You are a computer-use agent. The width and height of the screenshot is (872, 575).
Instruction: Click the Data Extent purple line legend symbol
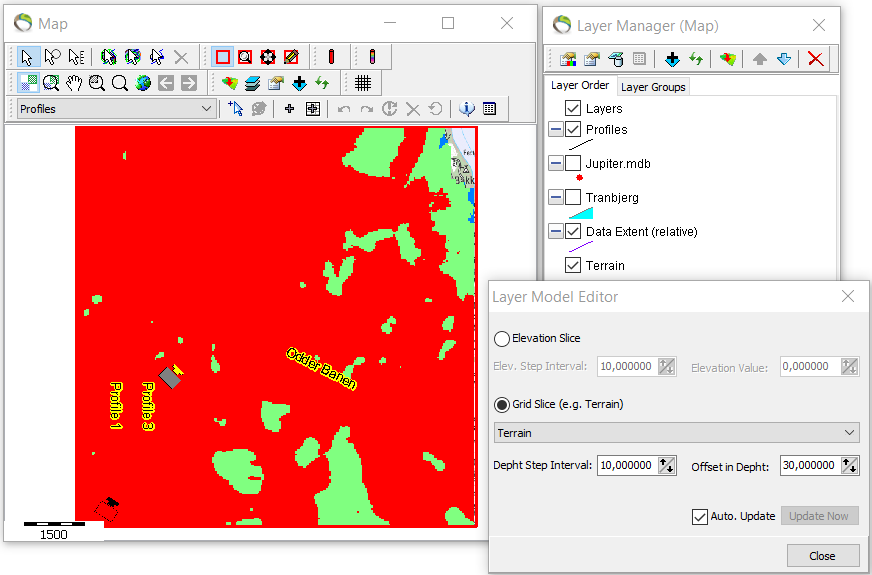tap(581, 246)
